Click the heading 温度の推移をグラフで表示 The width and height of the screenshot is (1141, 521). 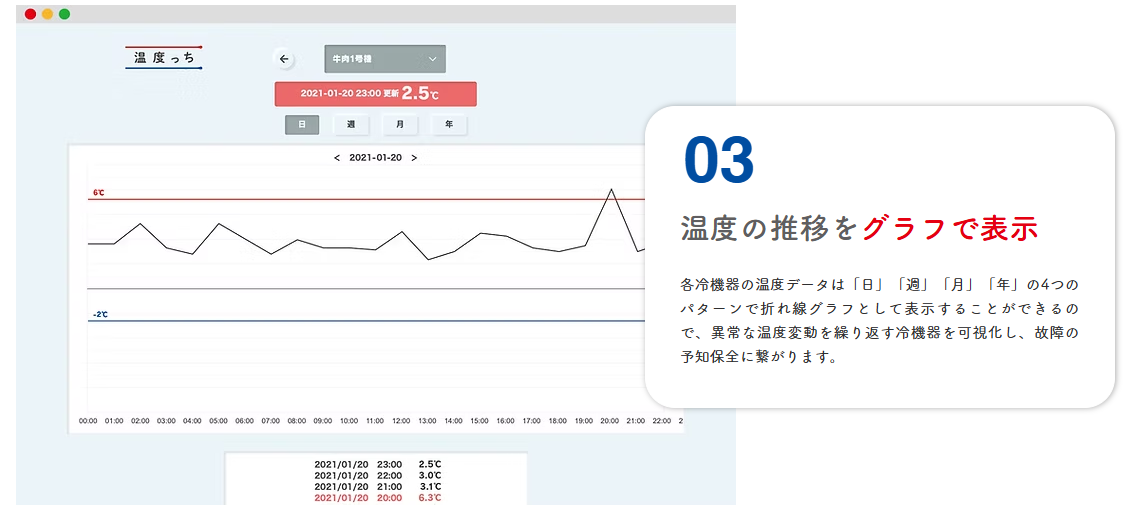pyautogui.click(x=859, y=228)
